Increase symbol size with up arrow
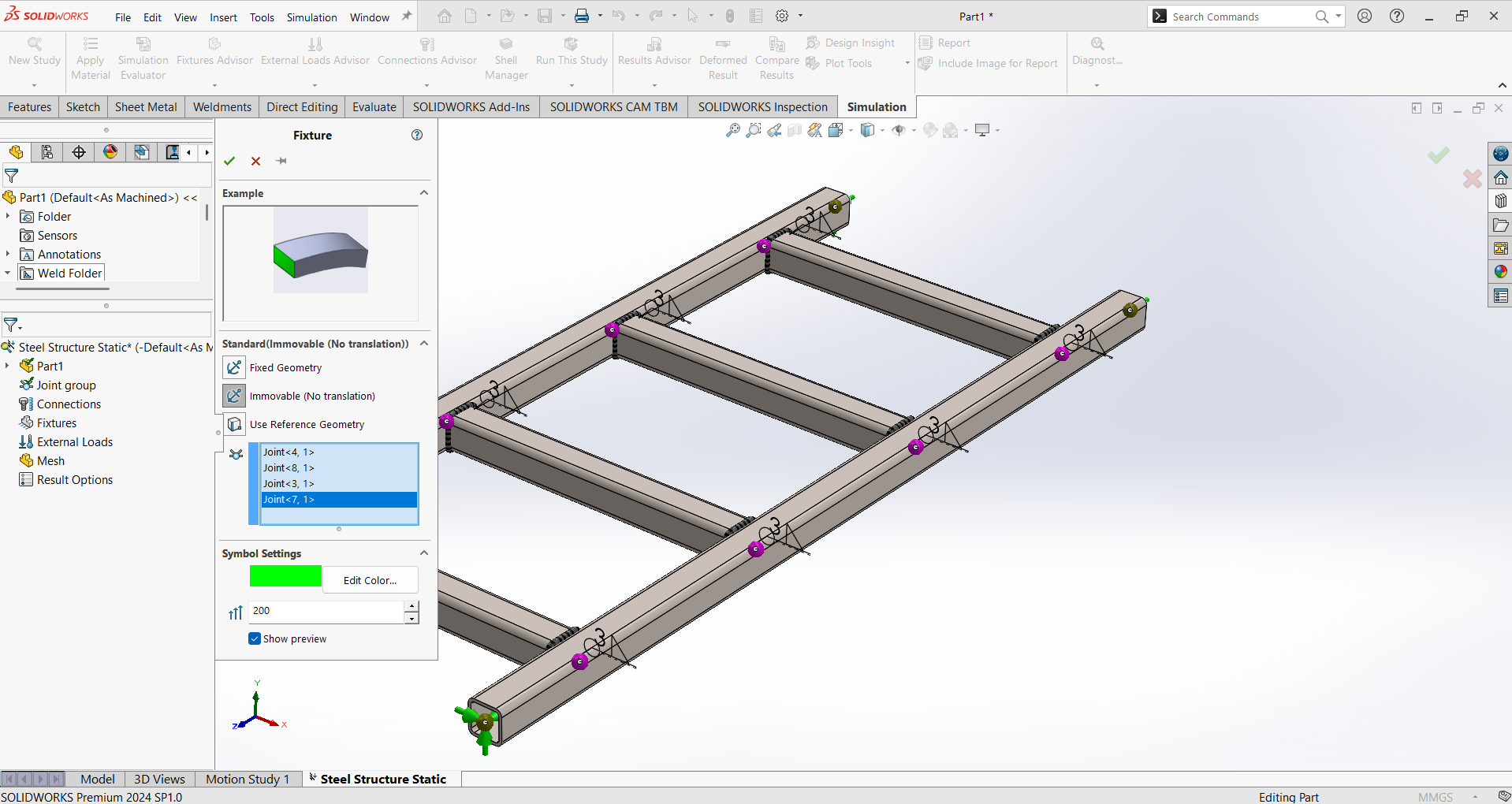The image size is (1512, 804). click(x=412, y=606)
